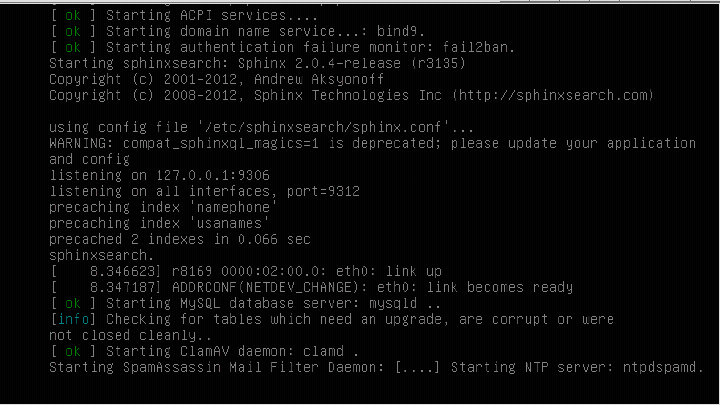Screen dimensions: 720x405
Task: Click 'ADDRCONF(NETDEV_CHANGE)' in the kernel message
Action: (x=265, y=287)
